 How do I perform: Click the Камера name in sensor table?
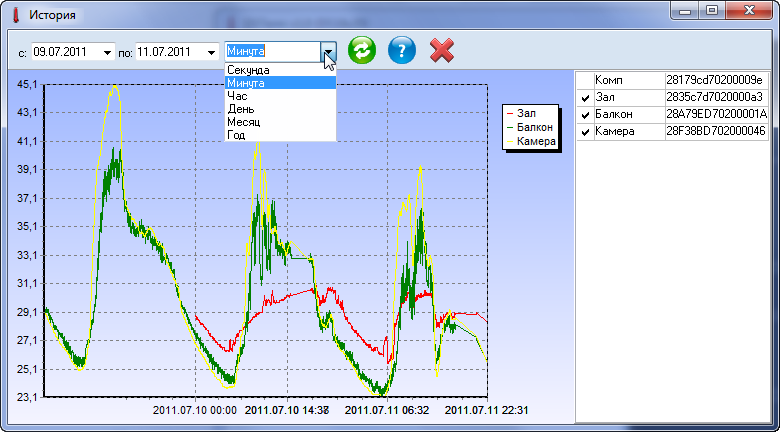tap(615, 131)
